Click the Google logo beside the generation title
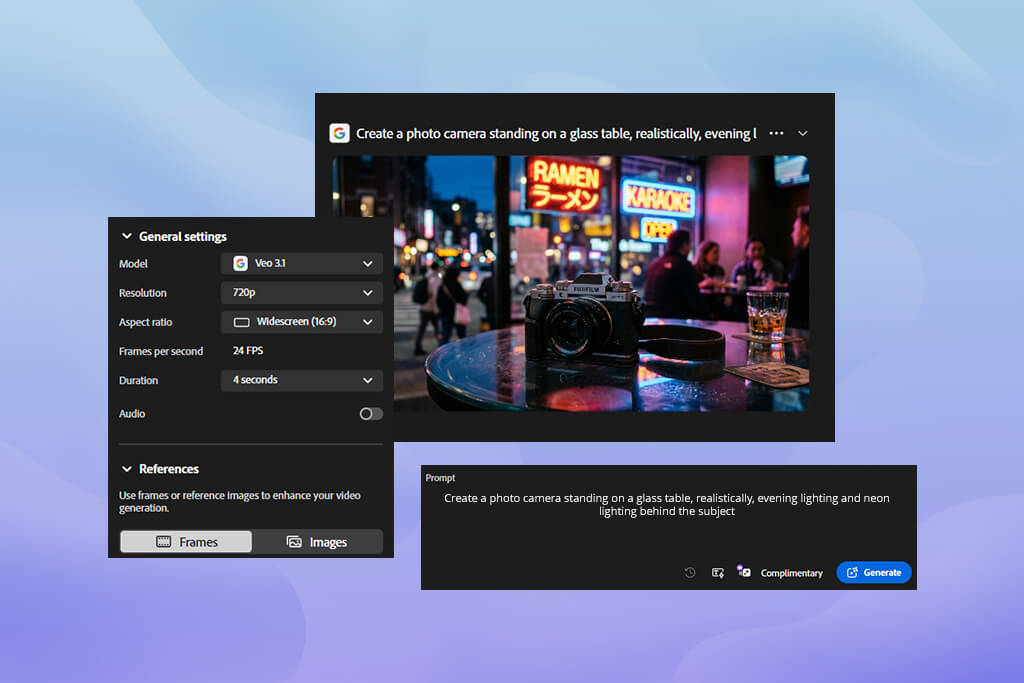The image size is (1024, 683). click(339, 133)
